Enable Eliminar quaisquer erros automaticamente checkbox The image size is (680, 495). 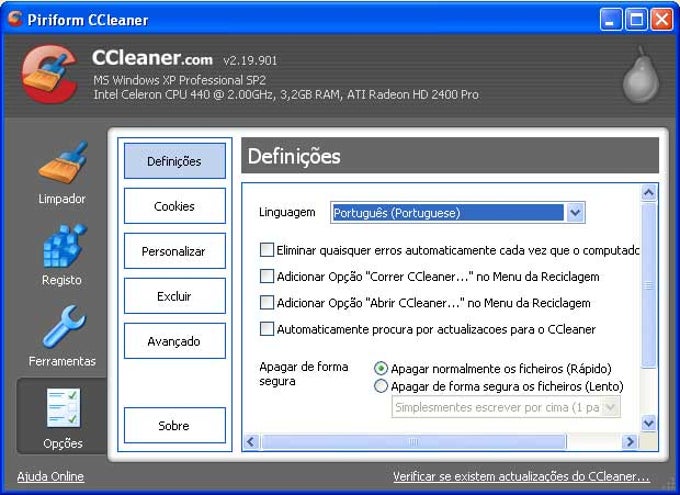click(267, 250)
